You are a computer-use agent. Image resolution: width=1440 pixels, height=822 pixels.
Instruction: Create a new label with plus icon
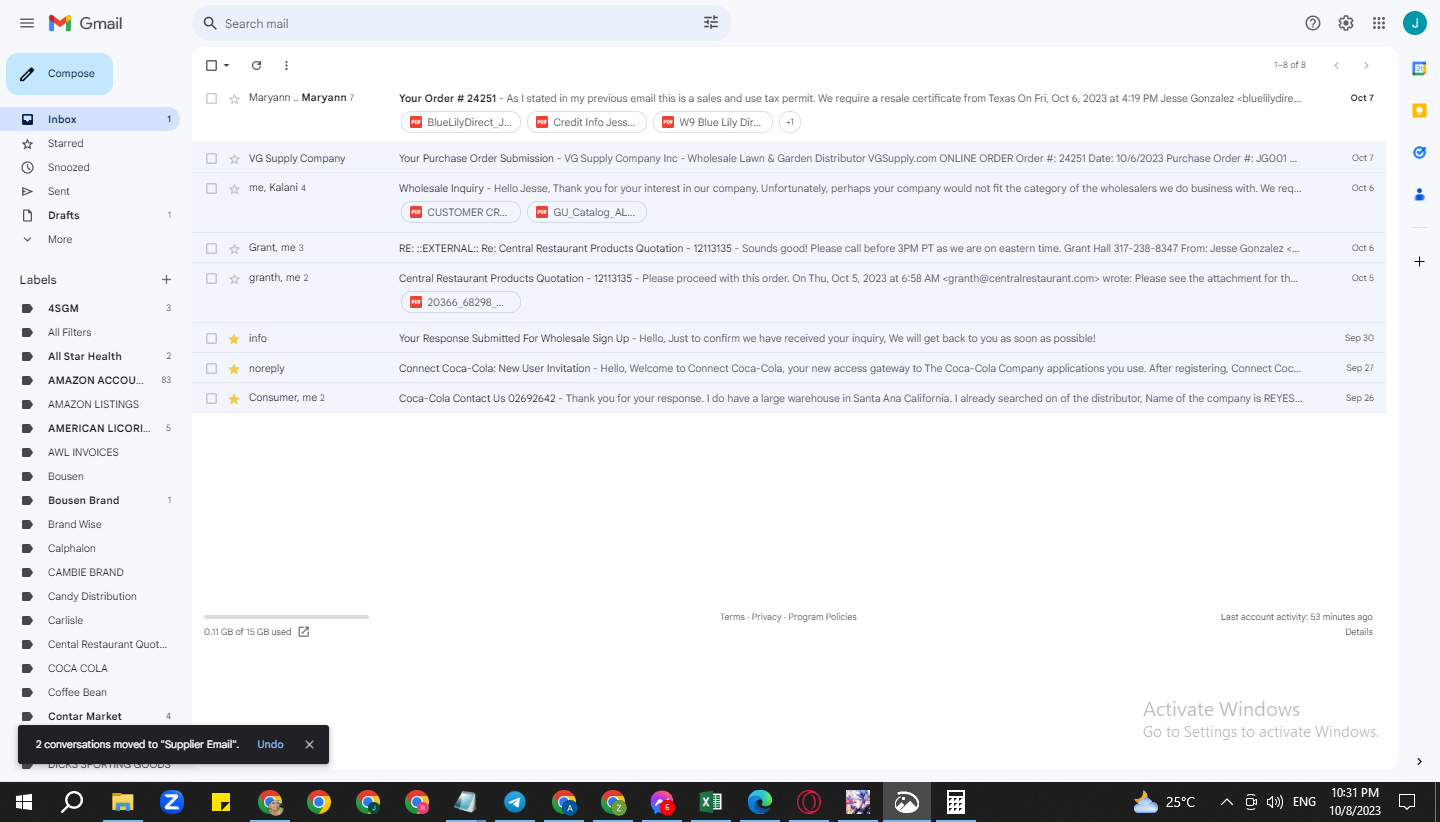pyautogui.click(x=166, y=280)
